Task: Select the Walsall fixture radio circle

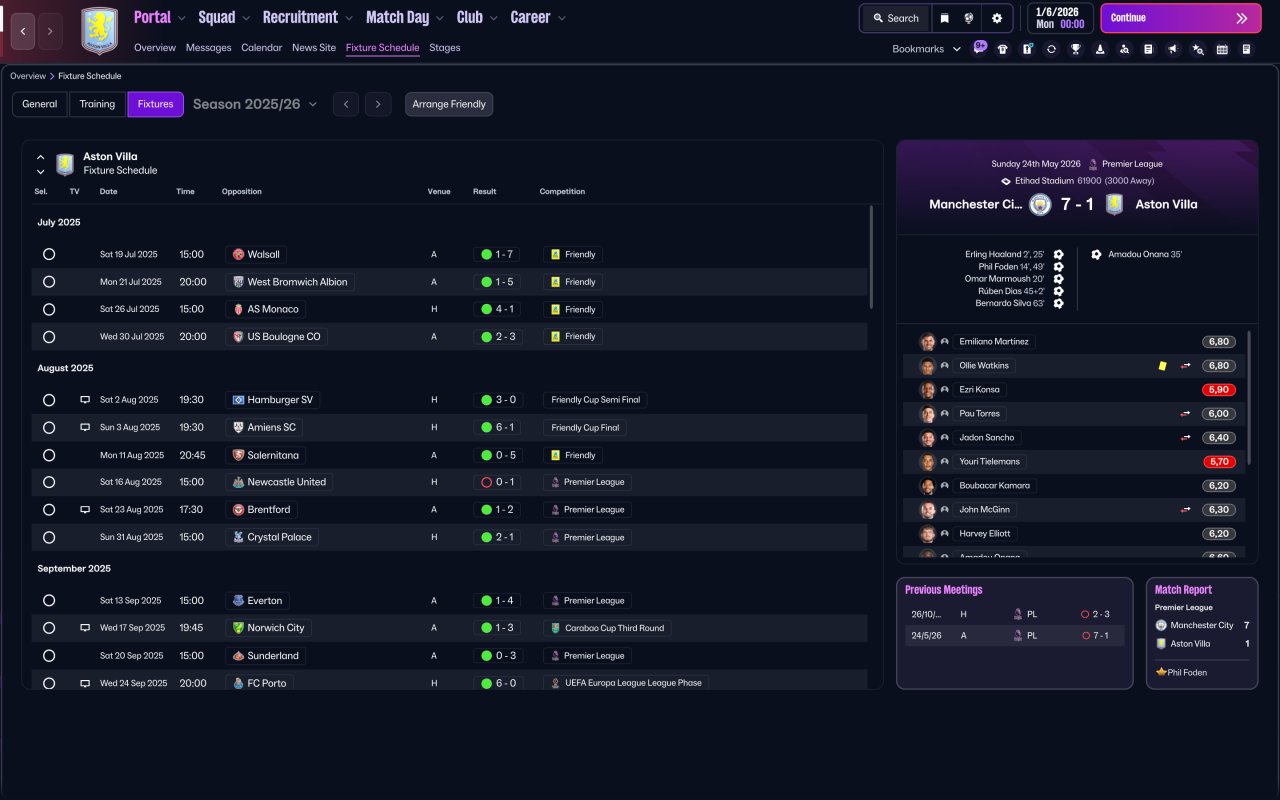Action: [49, 255]
